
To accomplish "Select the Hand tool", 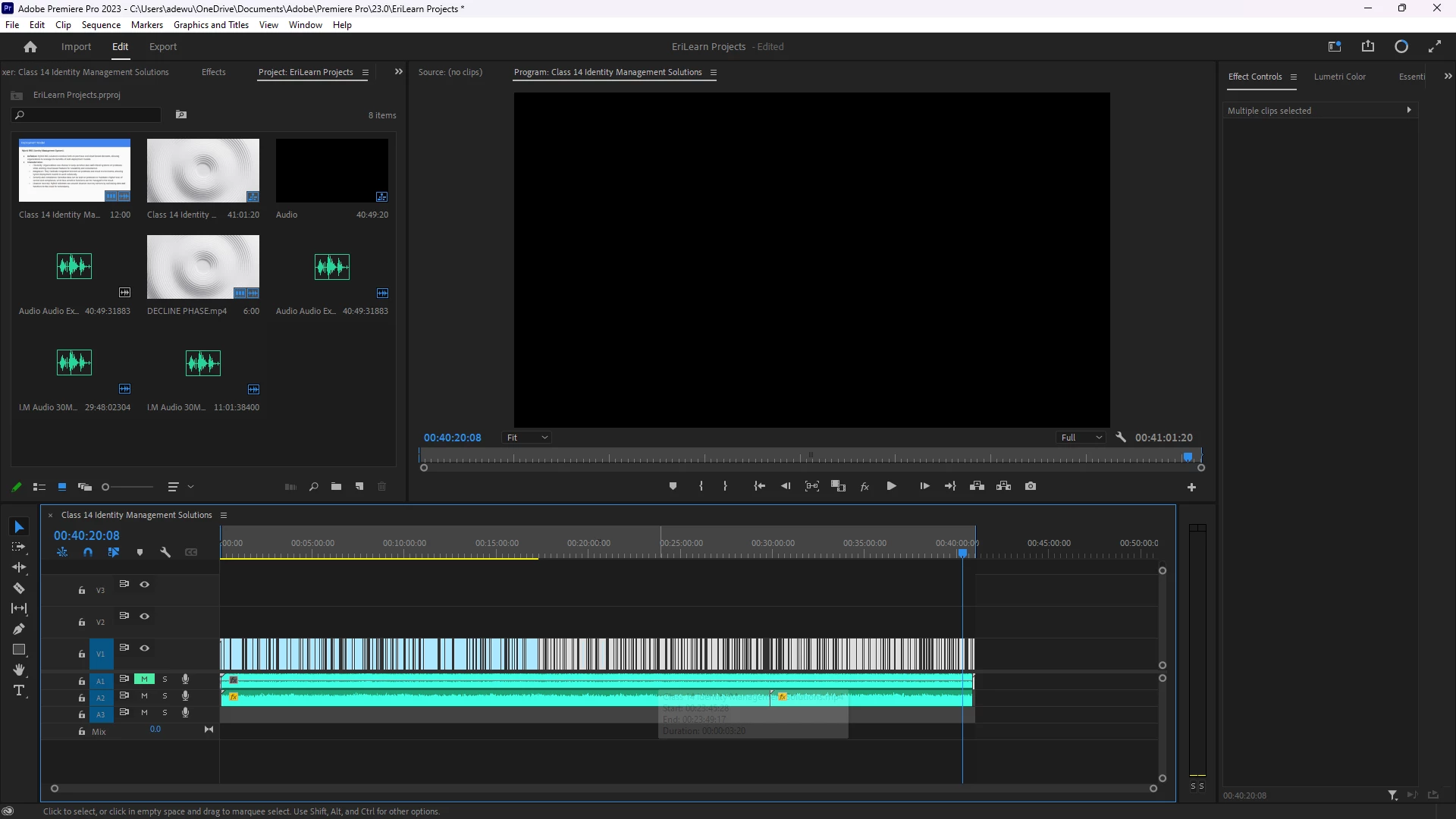I will (19, 670).
